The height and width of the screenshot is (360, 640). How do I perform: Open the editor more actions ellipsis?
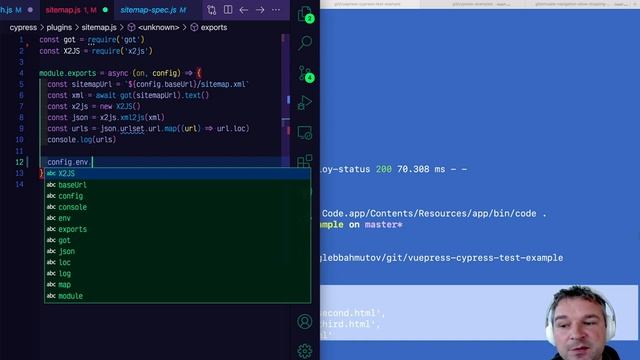coord(276,10)
